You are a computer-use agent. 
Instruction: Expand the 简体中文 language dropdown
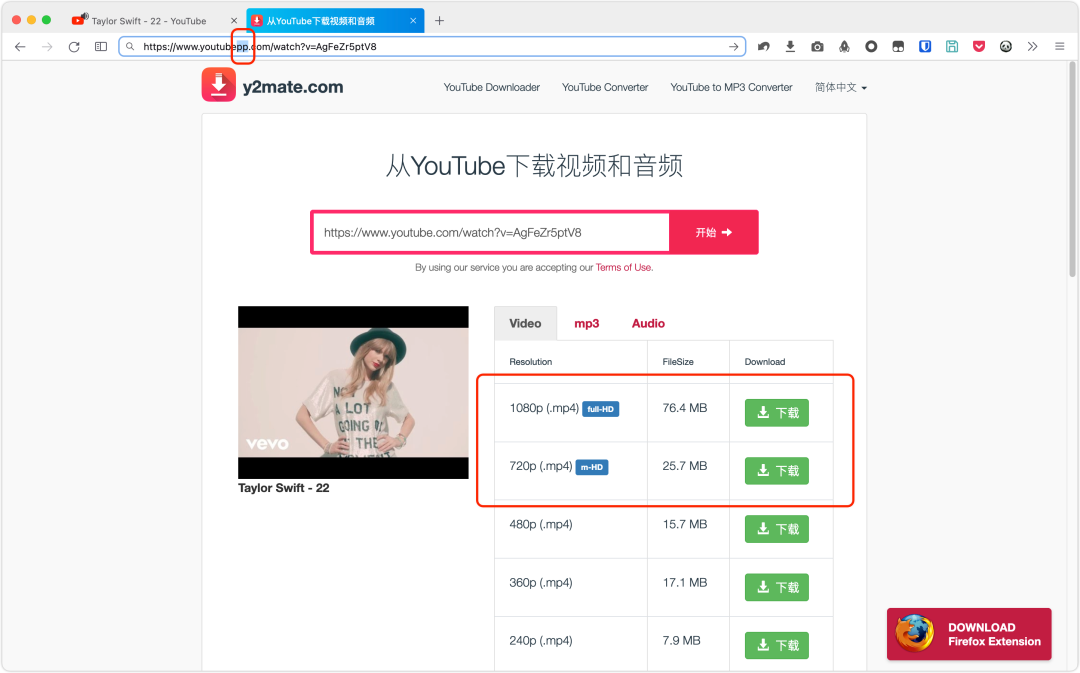click(840, 87)
